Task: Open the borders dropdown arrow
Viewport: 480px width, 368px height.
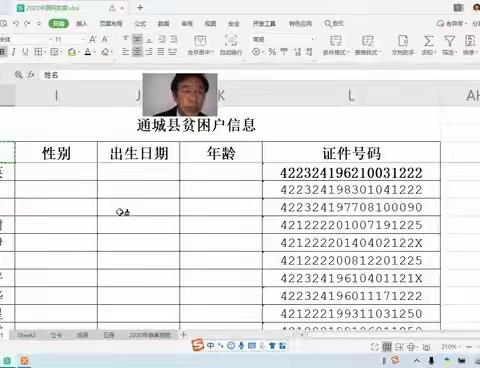Action: coord(45,52)
